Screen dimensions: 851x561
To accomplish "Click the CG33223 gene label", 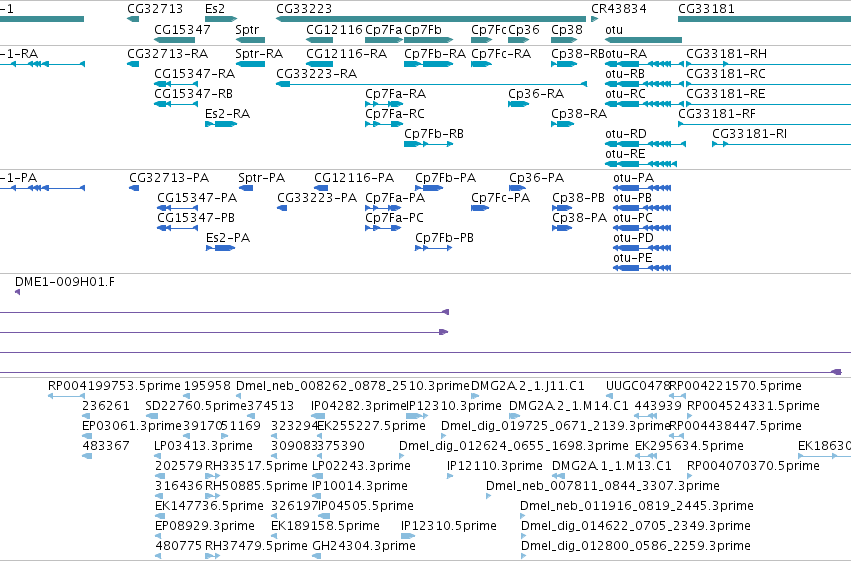I will click(304, 9).
